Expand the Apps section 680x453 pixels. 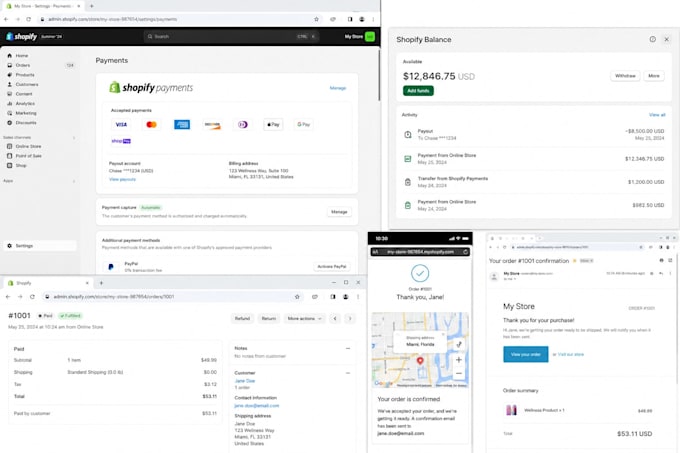(74, 181)
